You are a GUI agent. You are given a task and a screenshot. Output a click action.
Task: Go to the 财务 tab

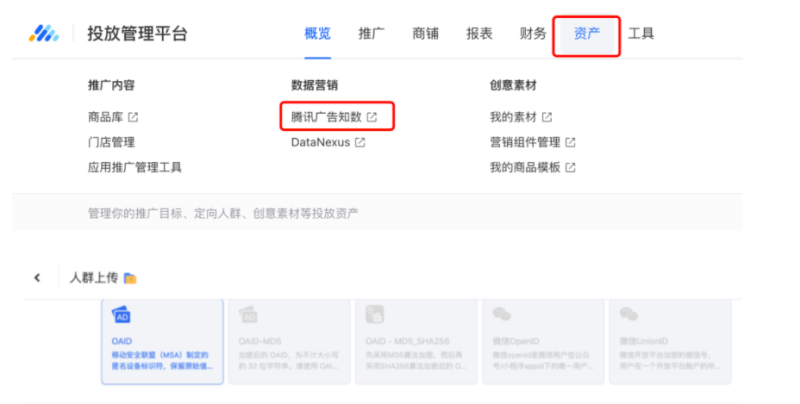click(533, 34)
